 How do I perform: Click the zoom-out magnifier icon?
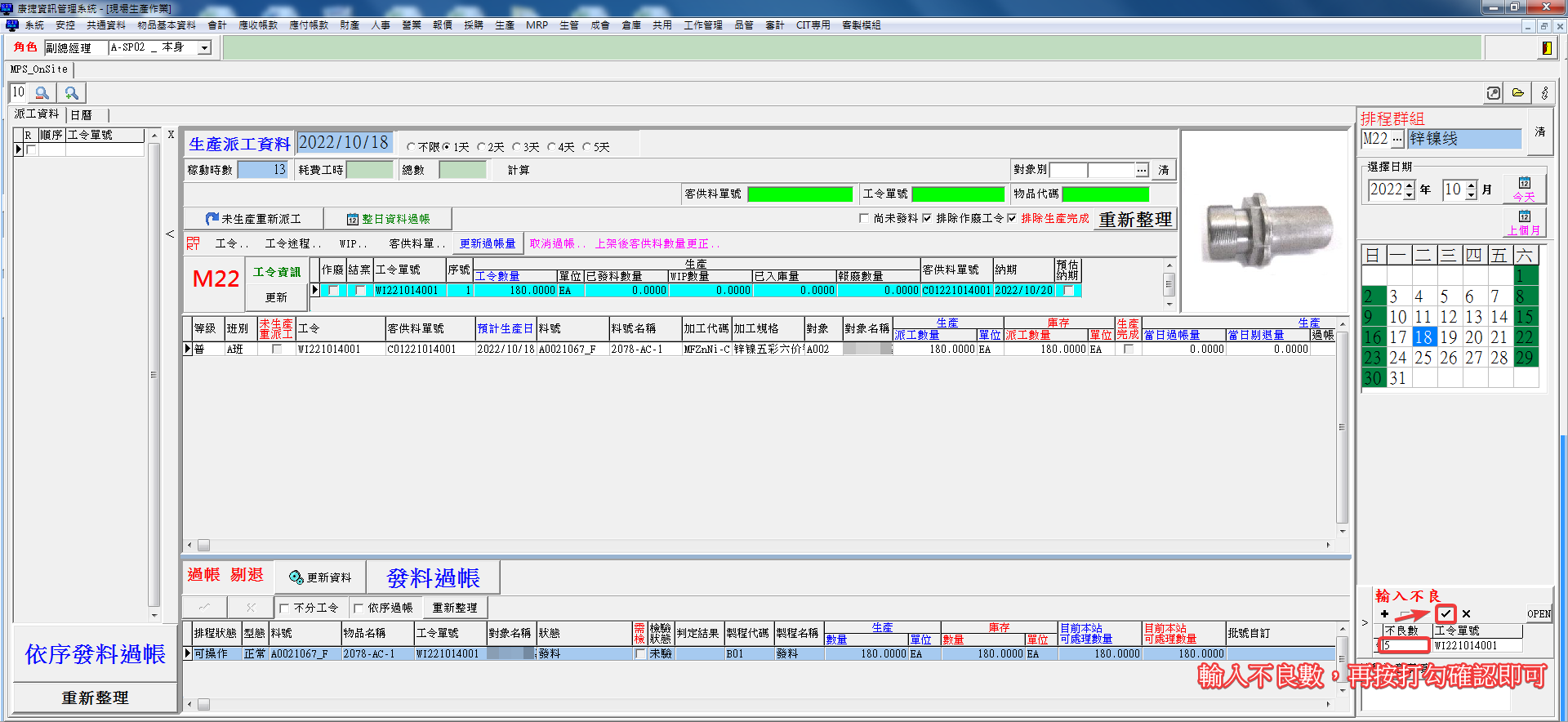(x=42, y=93)
